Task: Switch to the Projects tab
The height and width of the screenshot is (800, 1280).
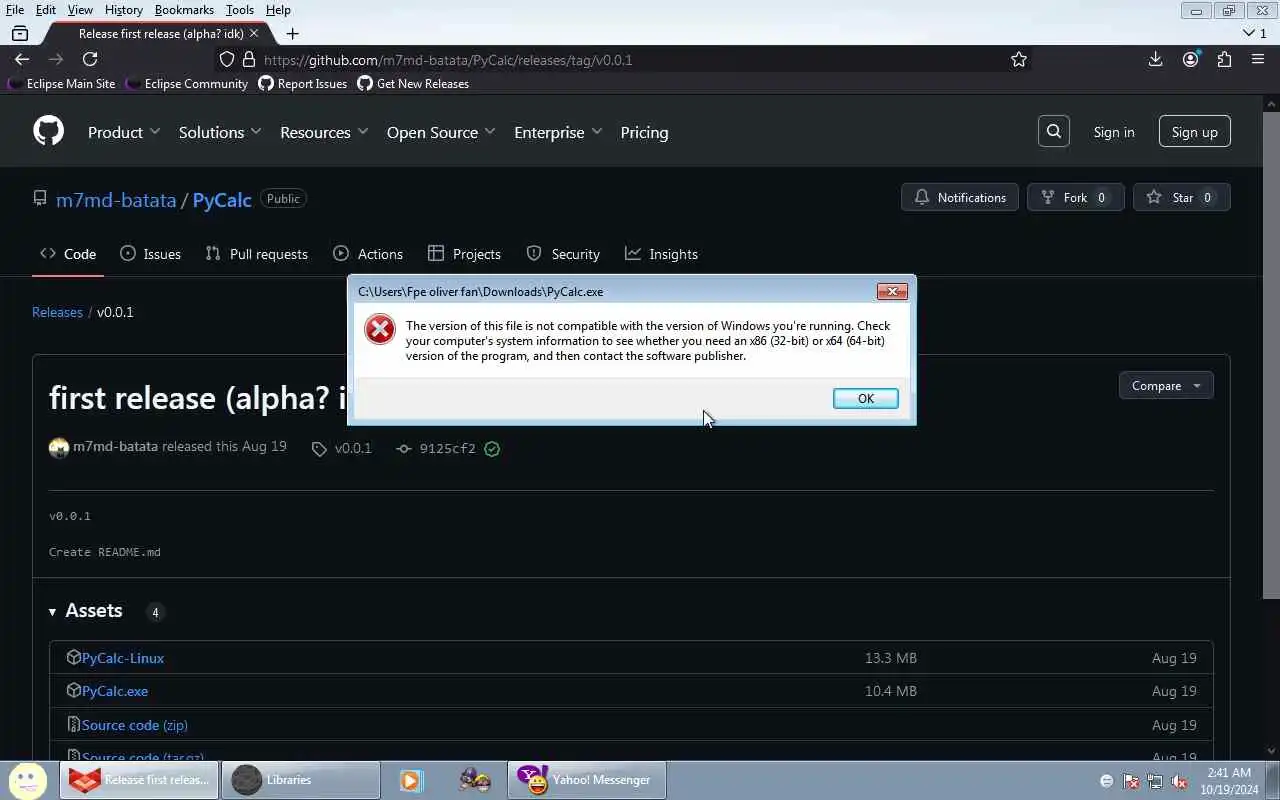Action: pos(464,254)
